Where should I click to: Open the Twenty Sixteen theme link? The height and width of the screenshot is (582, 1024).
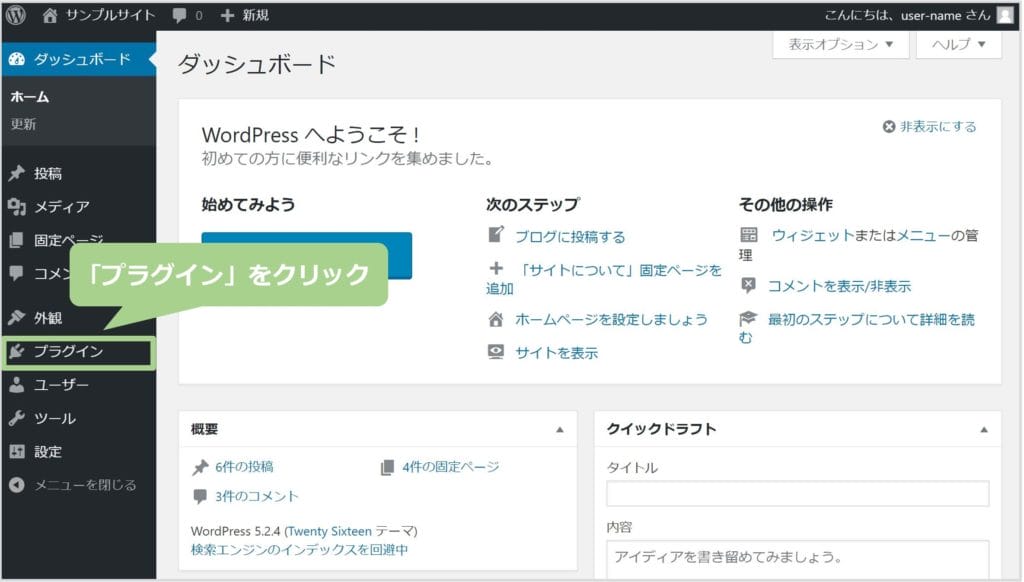tap(328, 531)
